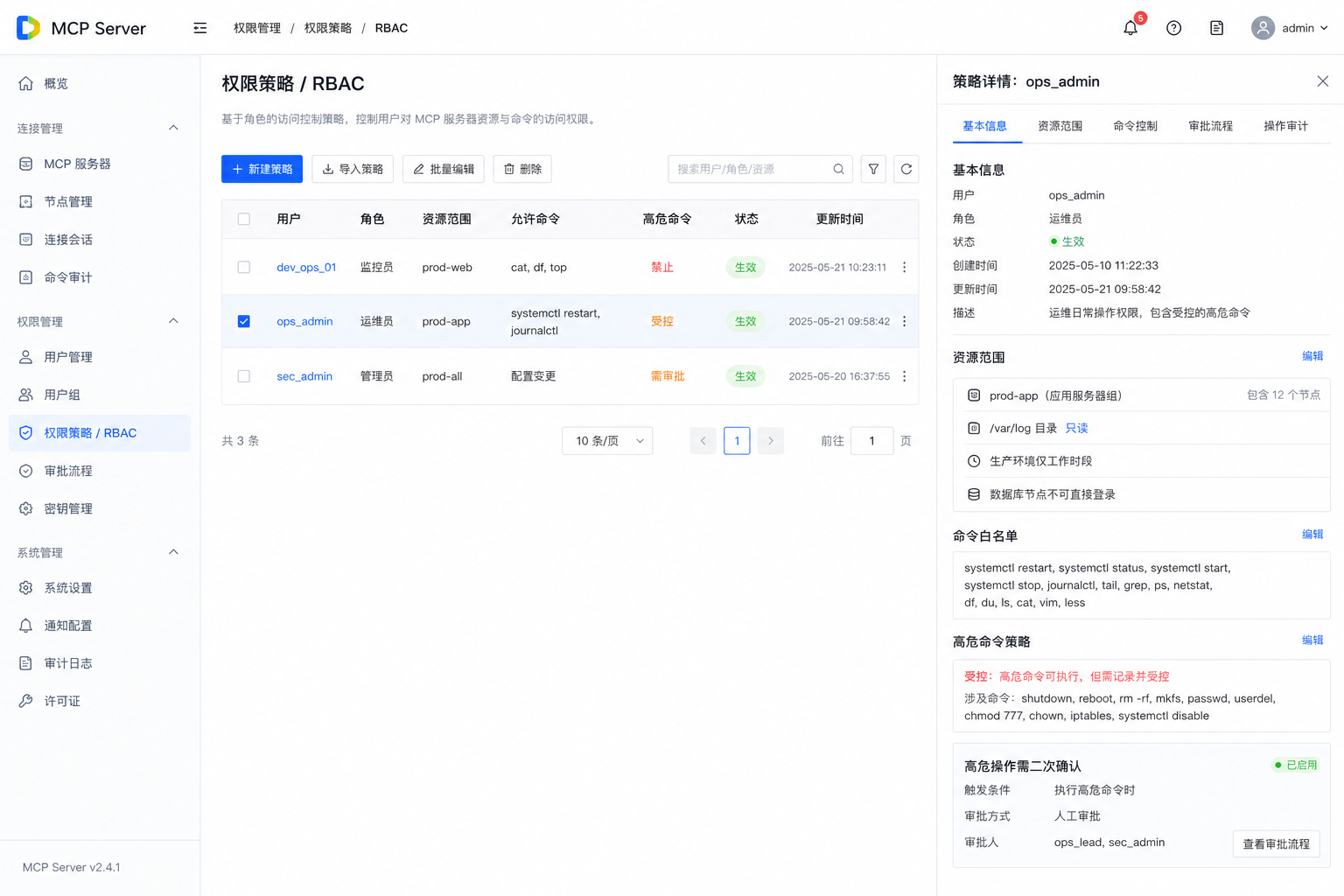Switch to the 操作审计 tab
This screenshot has height=896, width=1344.
point(1286,126)
